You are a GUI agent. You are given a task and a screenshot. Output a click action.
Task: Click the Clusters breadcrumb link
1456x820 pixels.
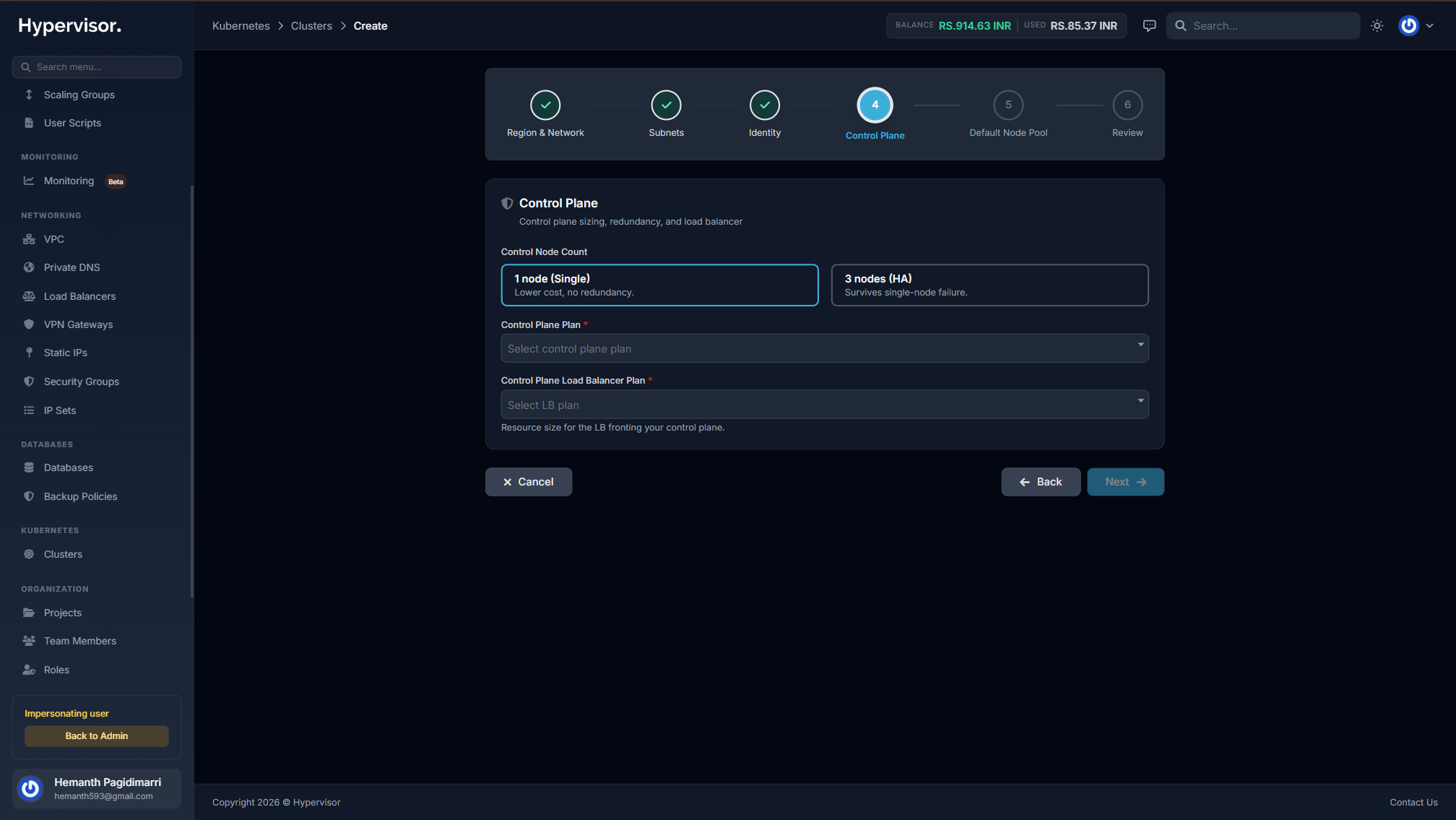point(311,25)
